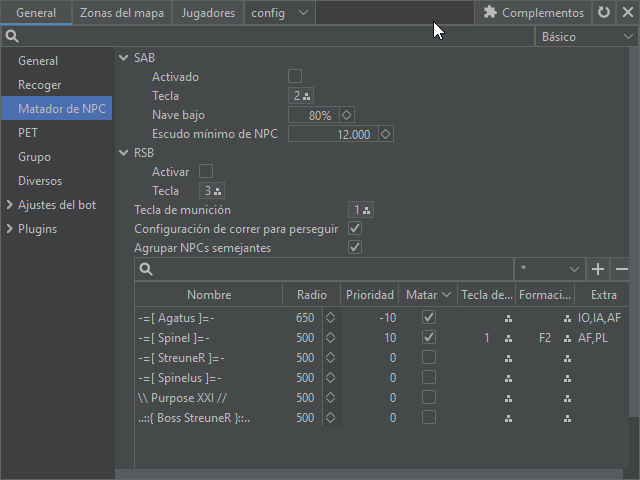Open the Jugadores tab
The image size is (640, 480).
[208, 13]
